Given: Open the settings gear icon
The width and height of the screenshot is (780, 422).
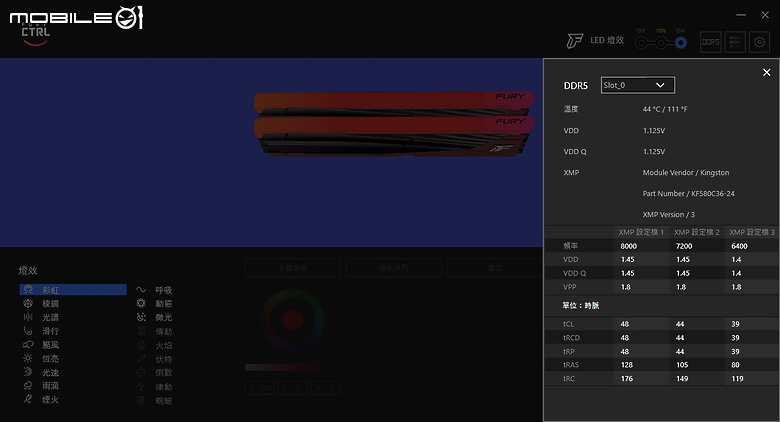Looking at the screenshot, I should coord(759,42).
